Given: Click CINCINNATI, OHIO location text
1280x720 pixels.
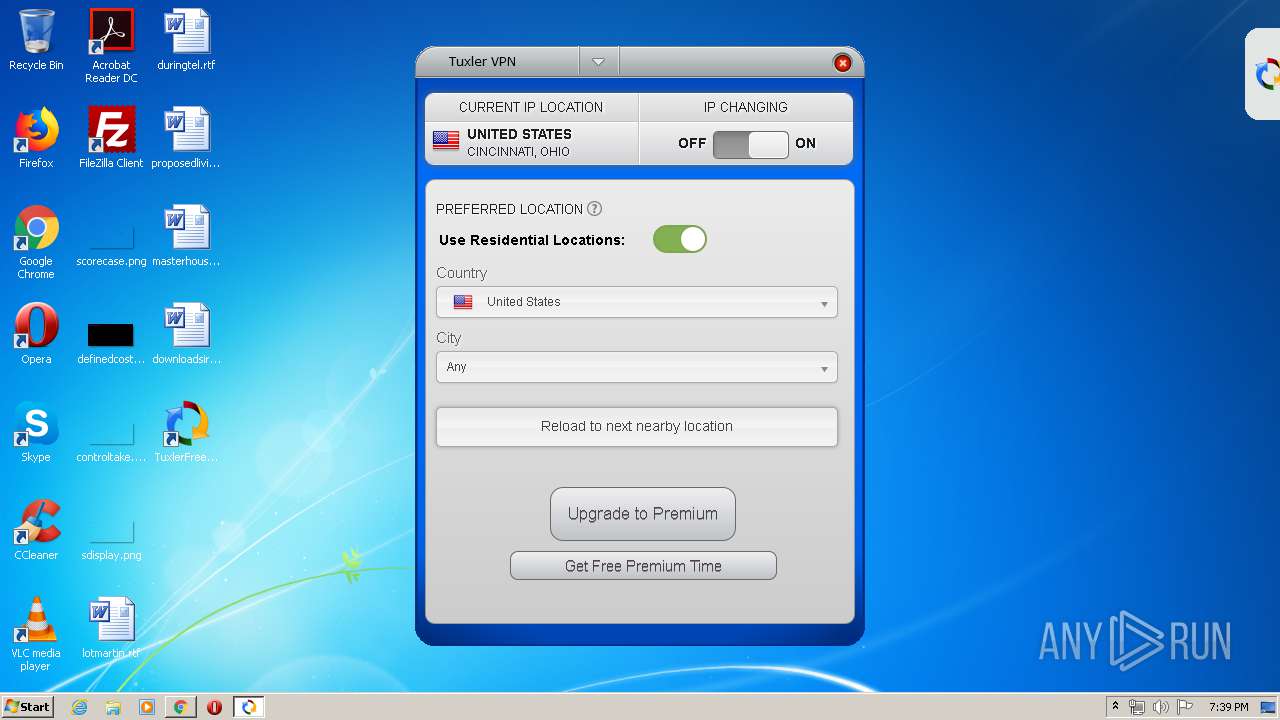Looking at the screenshot, I should pyautogui.click(x=518, y=152).
